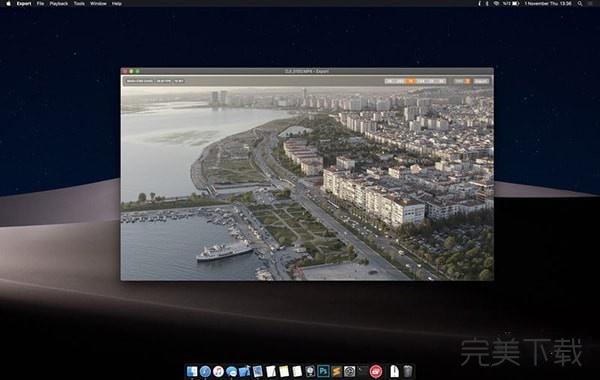The height and width of the screenshot is (380, 600).
Task: Open the yellow Notes icon in the Dock
Action: point(284,371)
